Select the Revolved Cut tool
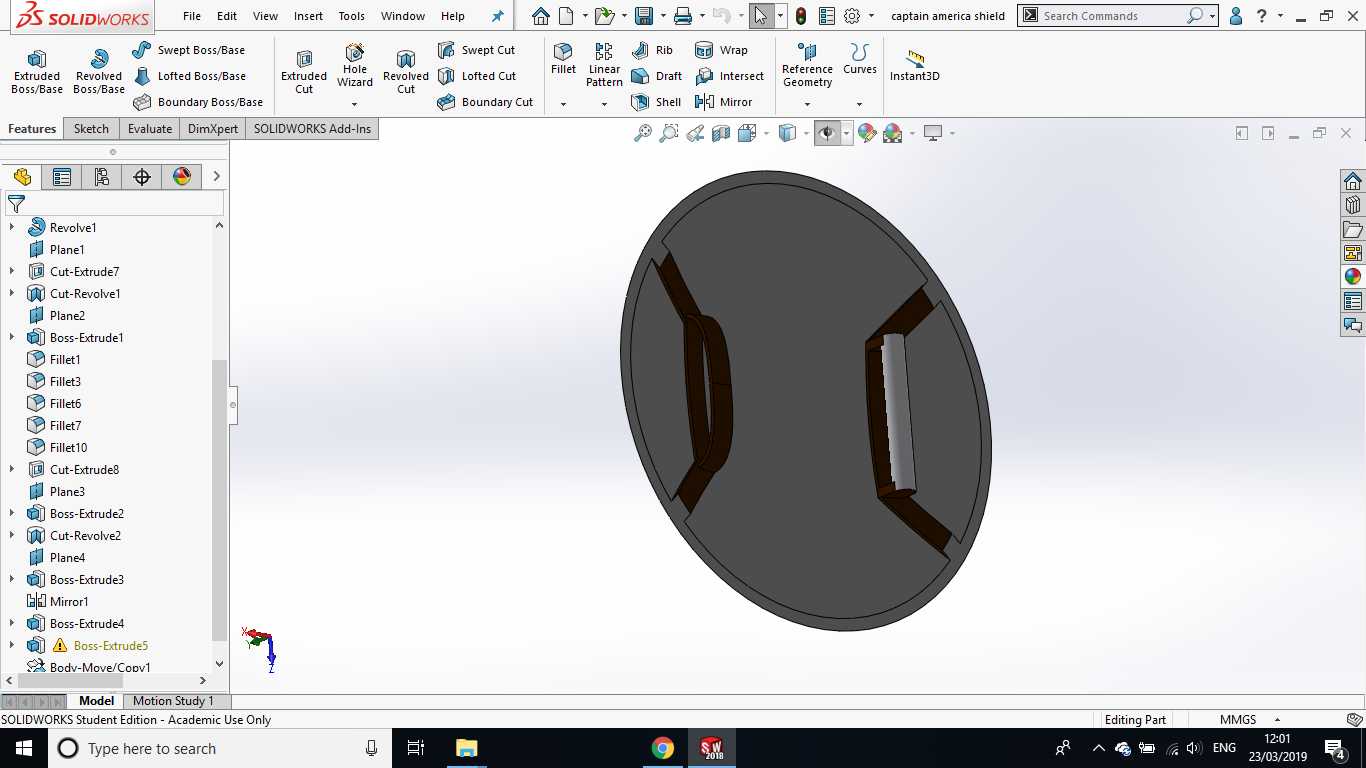Viewport: 1366px width, 768px height. (406, 71)
